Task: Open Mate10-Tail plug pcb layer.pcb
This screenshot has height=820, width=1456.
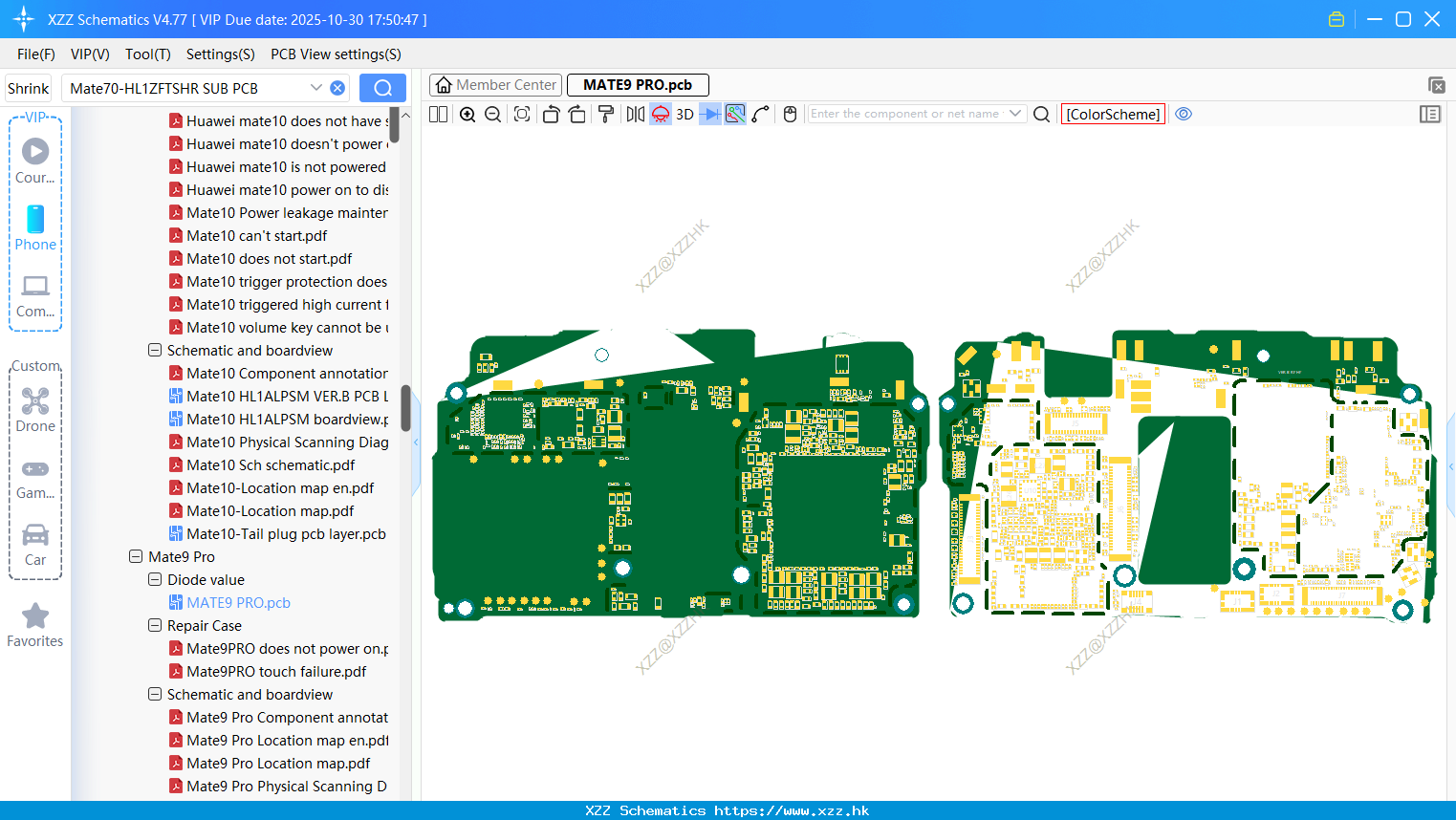Action: (x=286, y=533)
